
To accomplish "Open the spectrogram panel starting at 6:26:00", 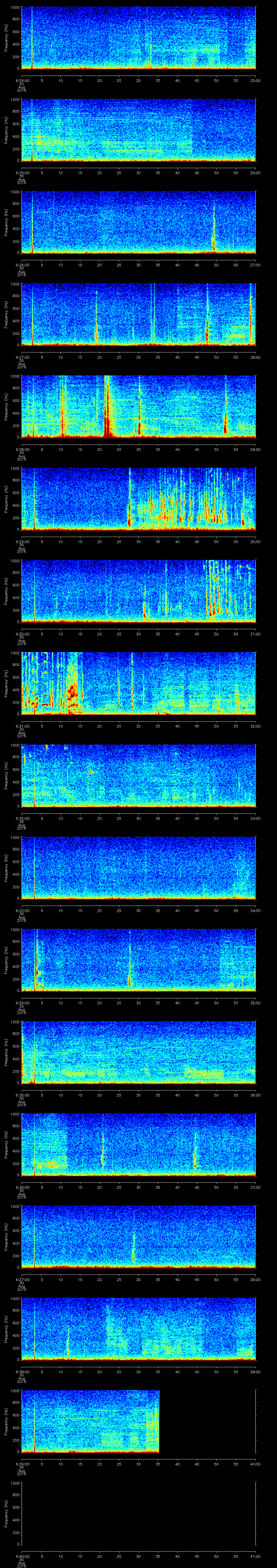I will click(x=139, y=222).
